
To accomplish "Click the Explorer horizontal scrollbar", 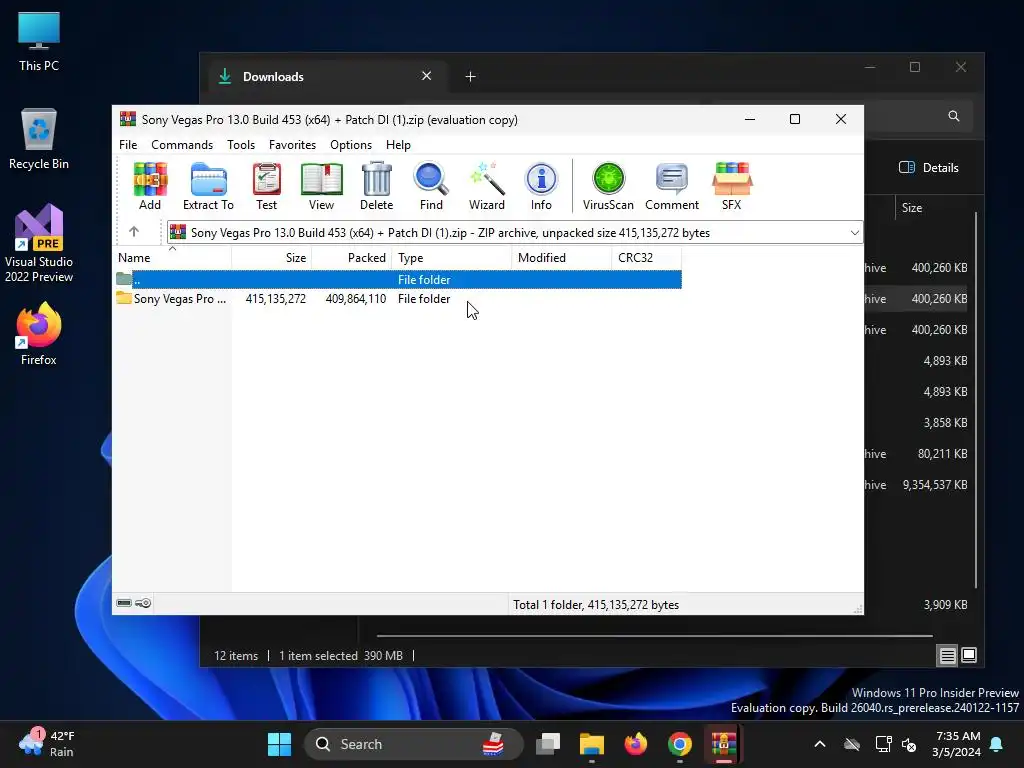I will point(654,635).
